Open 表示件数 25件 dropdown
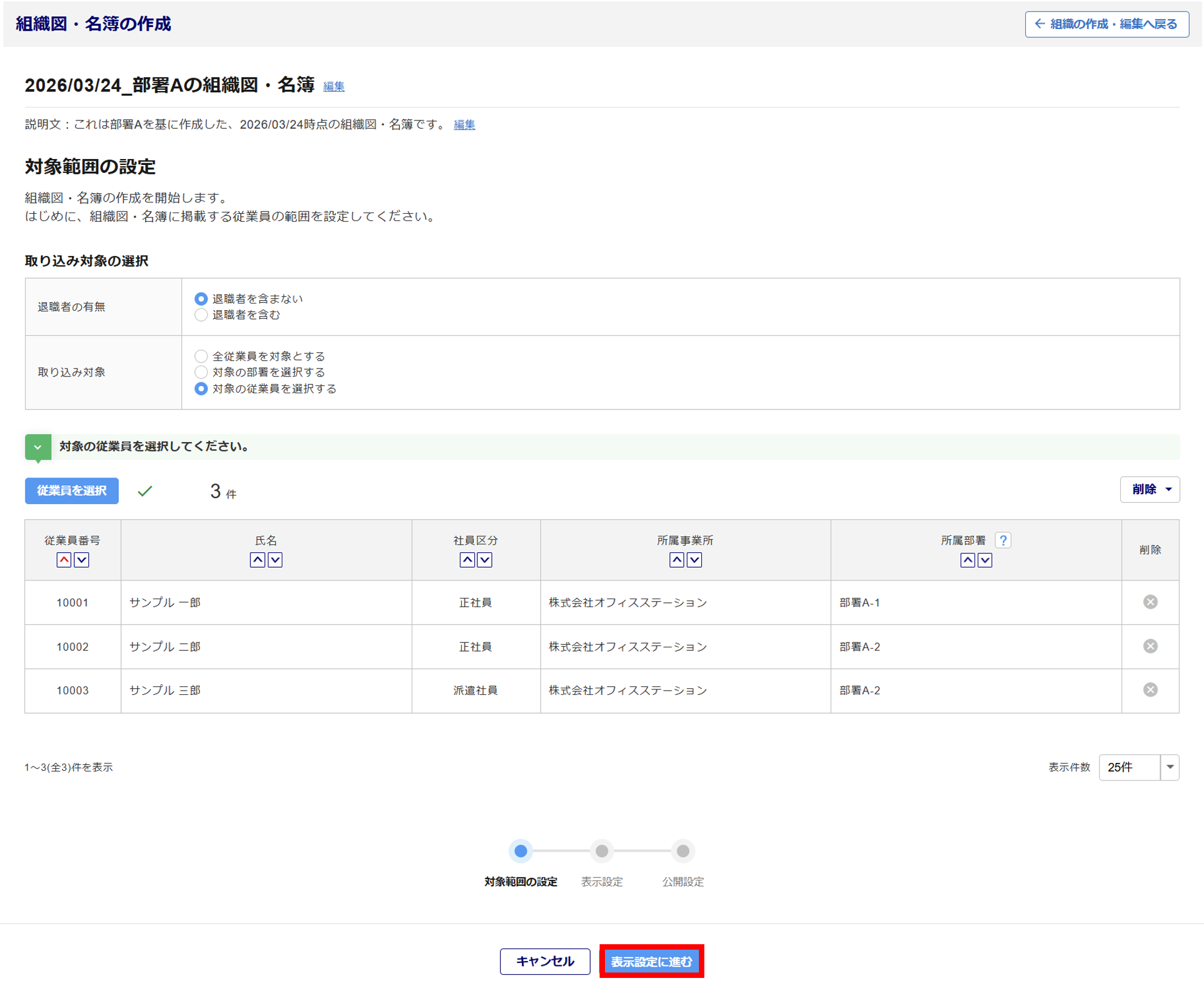1204x996 pixels. pos(1138,767)
